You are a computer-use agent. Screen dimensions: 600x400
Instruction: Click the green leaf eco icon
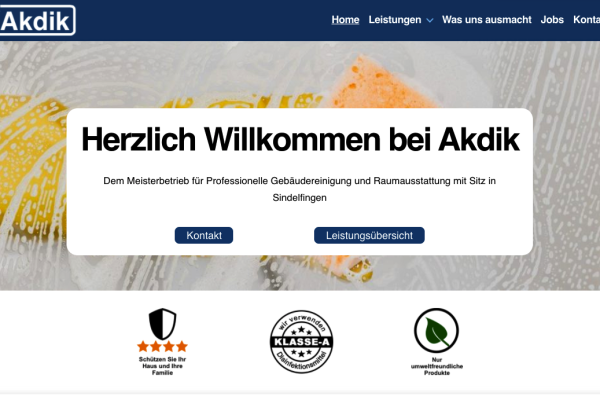click(436, 330)
